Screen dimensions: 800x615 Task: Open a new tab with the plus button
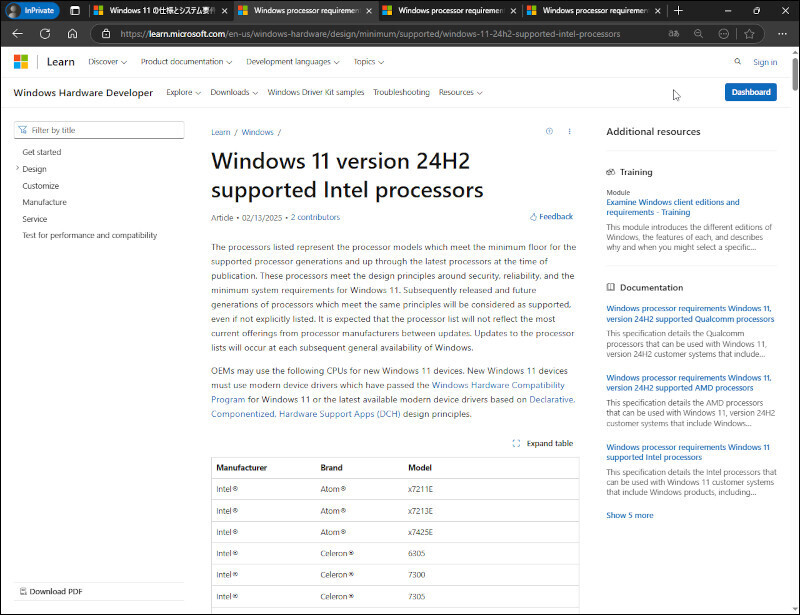[x=678, y=10]
